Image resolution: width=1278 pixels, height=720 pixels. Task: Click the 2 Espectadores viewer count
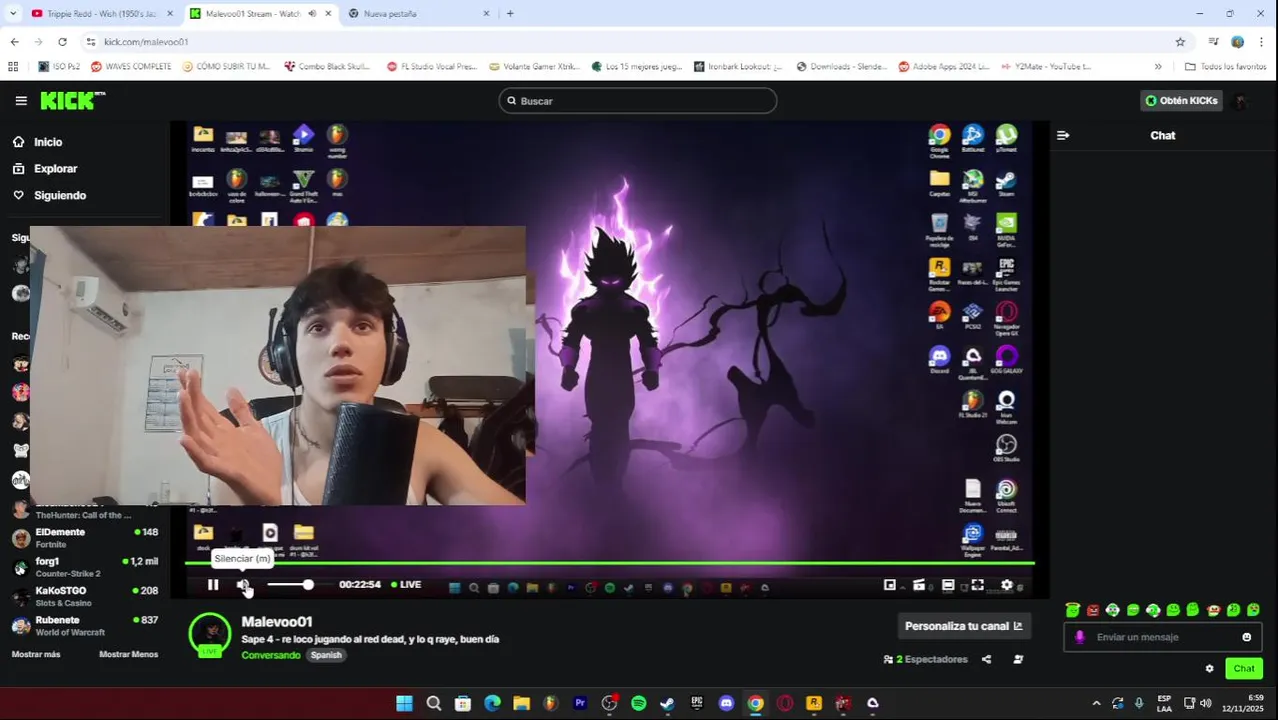(926, 659)
